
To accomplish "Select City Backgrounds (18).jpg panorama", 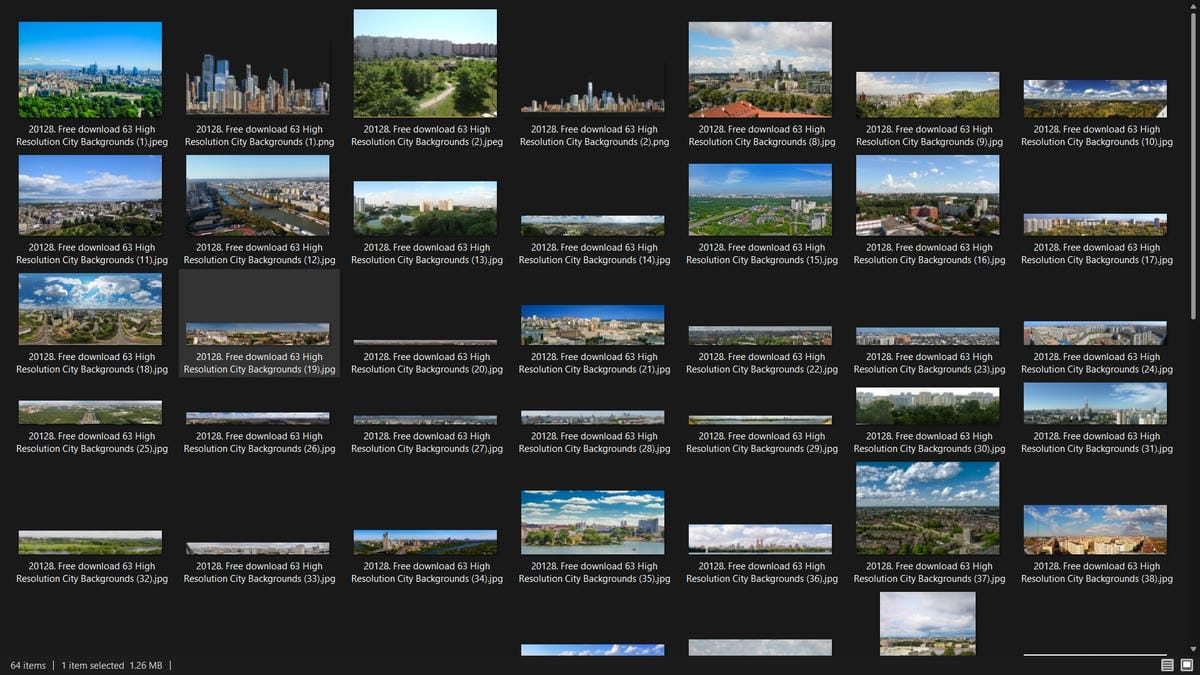I will tap(90, 309).
